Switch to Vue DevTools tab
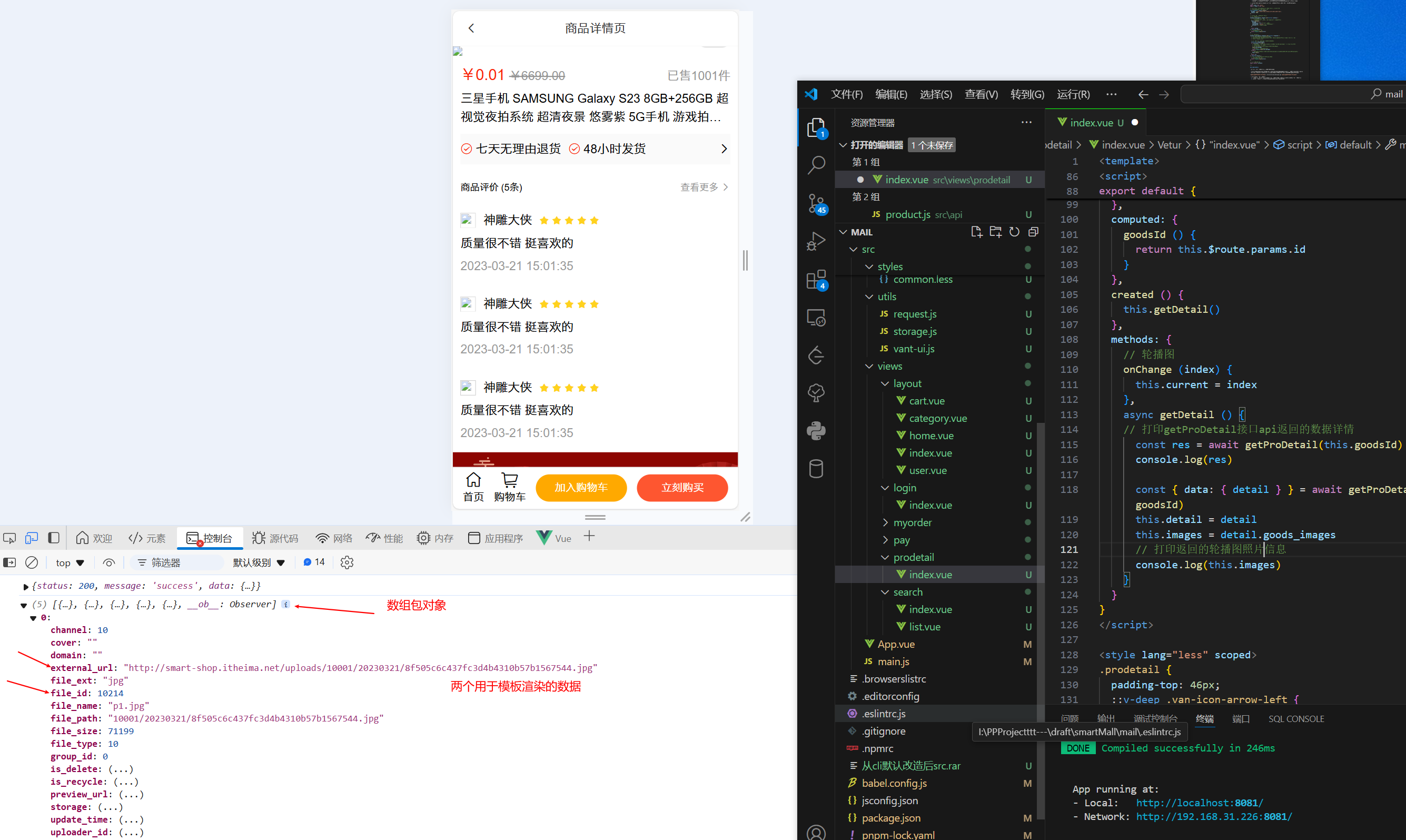This screenshot has width=1406, height=840. [x=554, y=538]
